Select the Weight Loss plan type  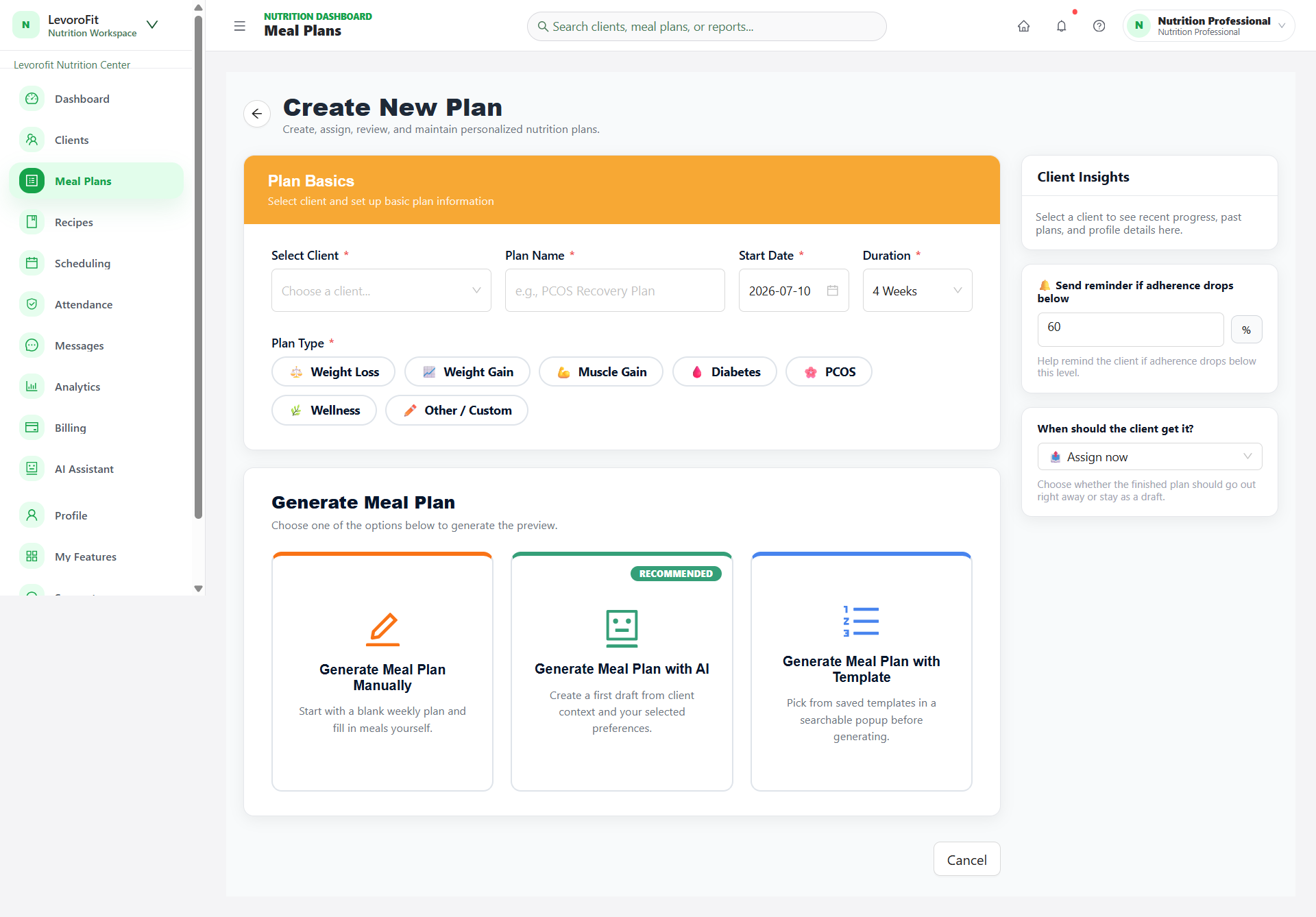click(333, 371)
